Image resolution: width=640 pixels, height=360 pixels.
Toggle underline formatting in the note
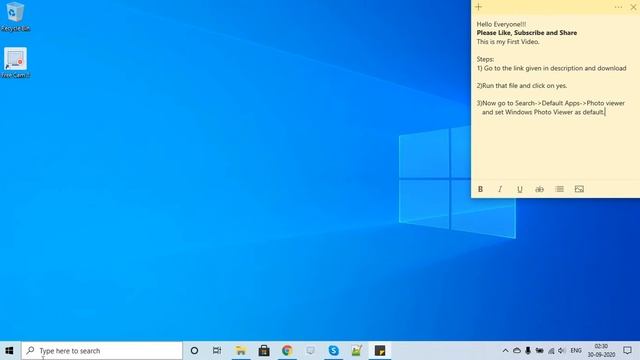click(520, 189)
